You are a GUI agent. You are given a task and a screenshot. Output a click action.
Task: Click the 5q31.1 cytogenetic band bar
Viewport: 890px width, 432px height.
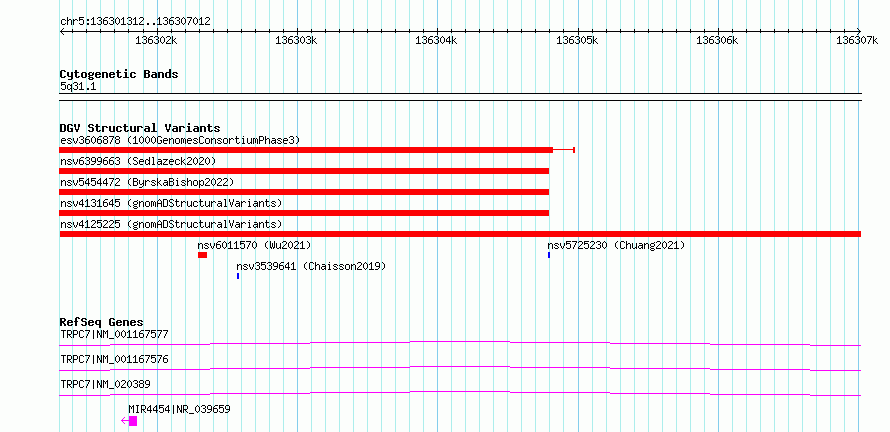[460, 97]
